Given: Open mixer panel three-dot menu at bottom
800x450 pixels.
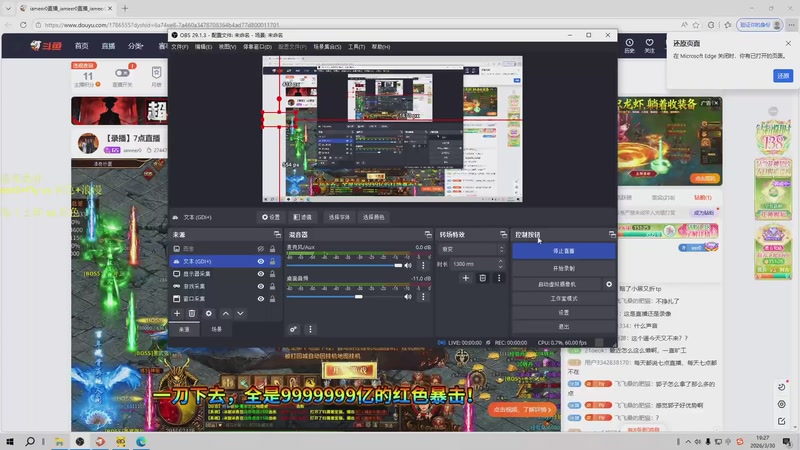Looking at the screenshot, I should click(310, 329).
